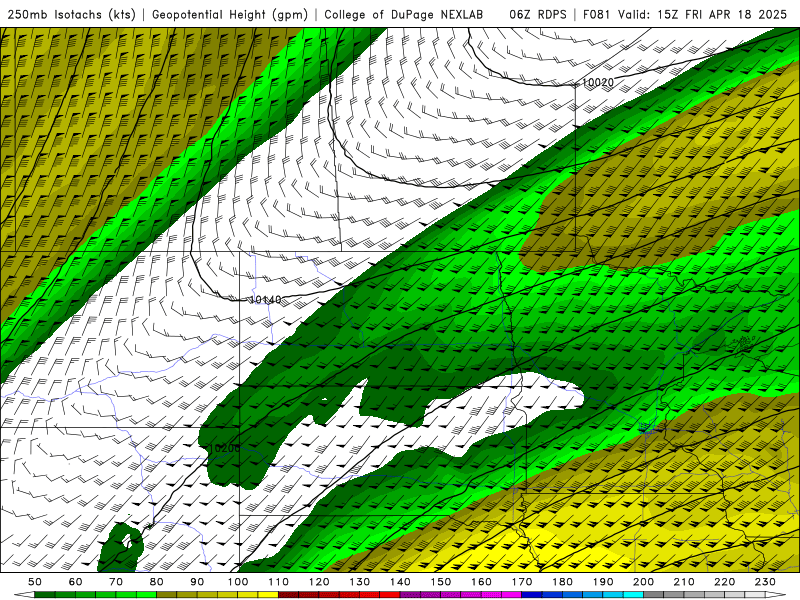The width and height of the screenshot is (800, 600).
Task: Click the 'F081' forecast hour text
Action: click(596, 14)
